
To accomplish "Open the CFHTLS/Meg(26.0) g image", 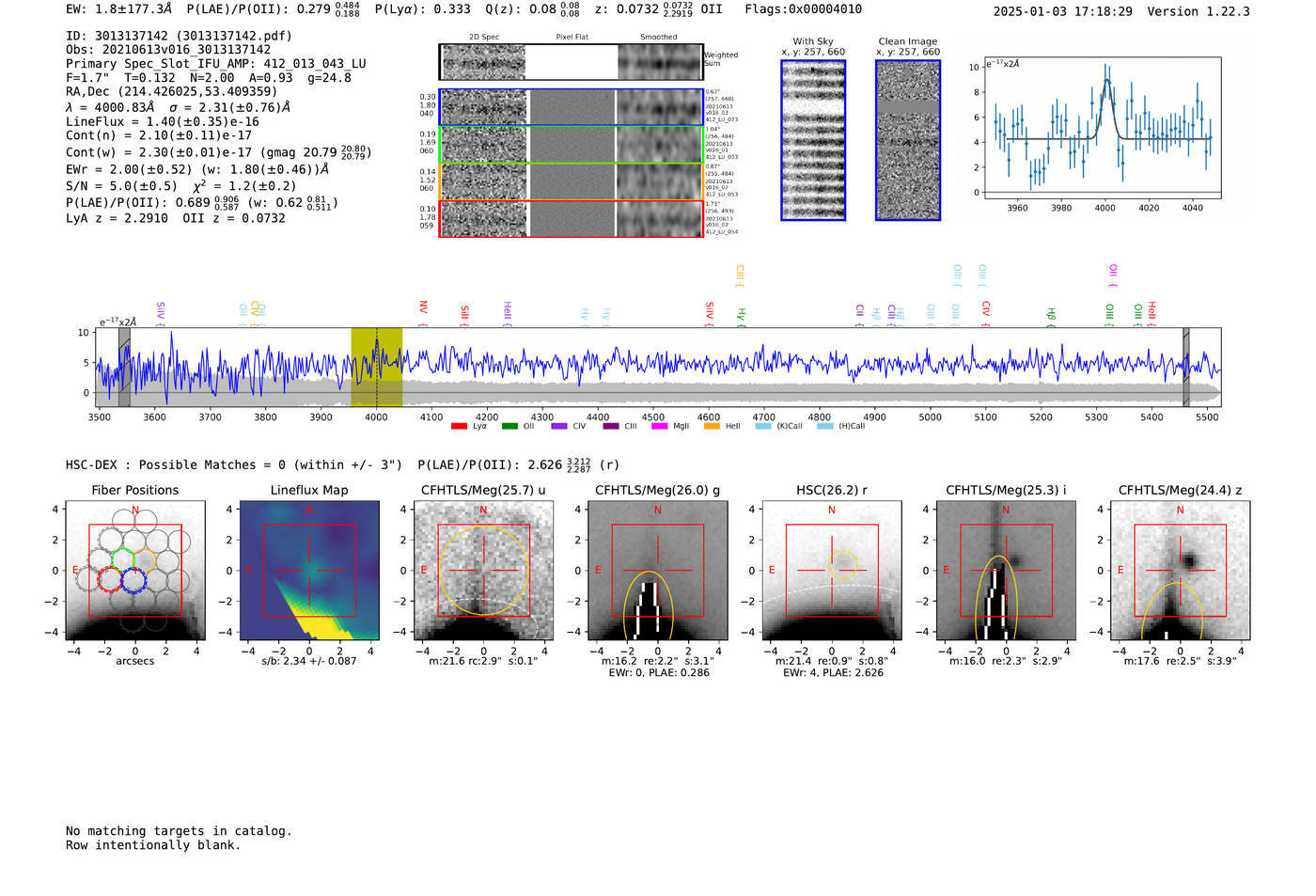I will tap(657, 571).
